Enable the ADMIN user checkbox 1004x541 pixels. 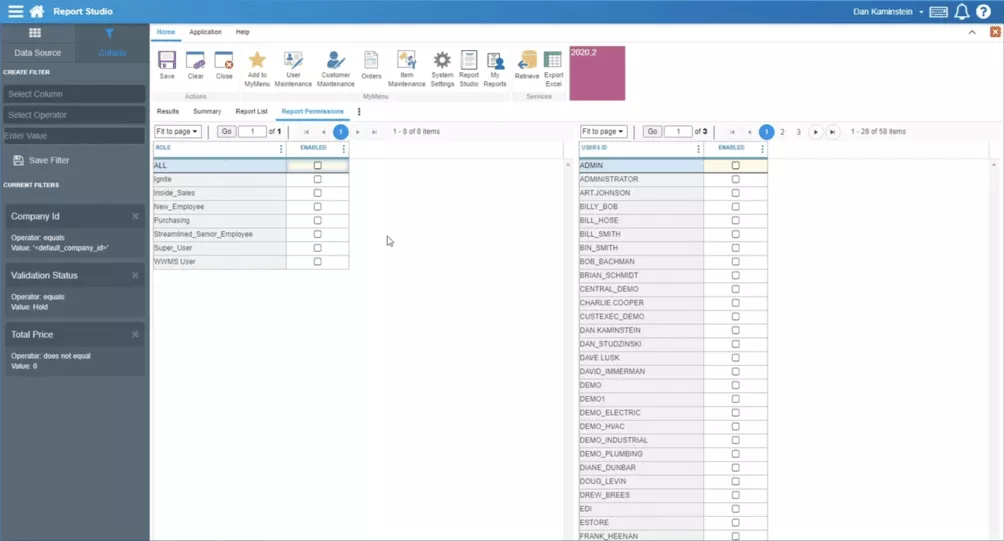tap(735, 165)
